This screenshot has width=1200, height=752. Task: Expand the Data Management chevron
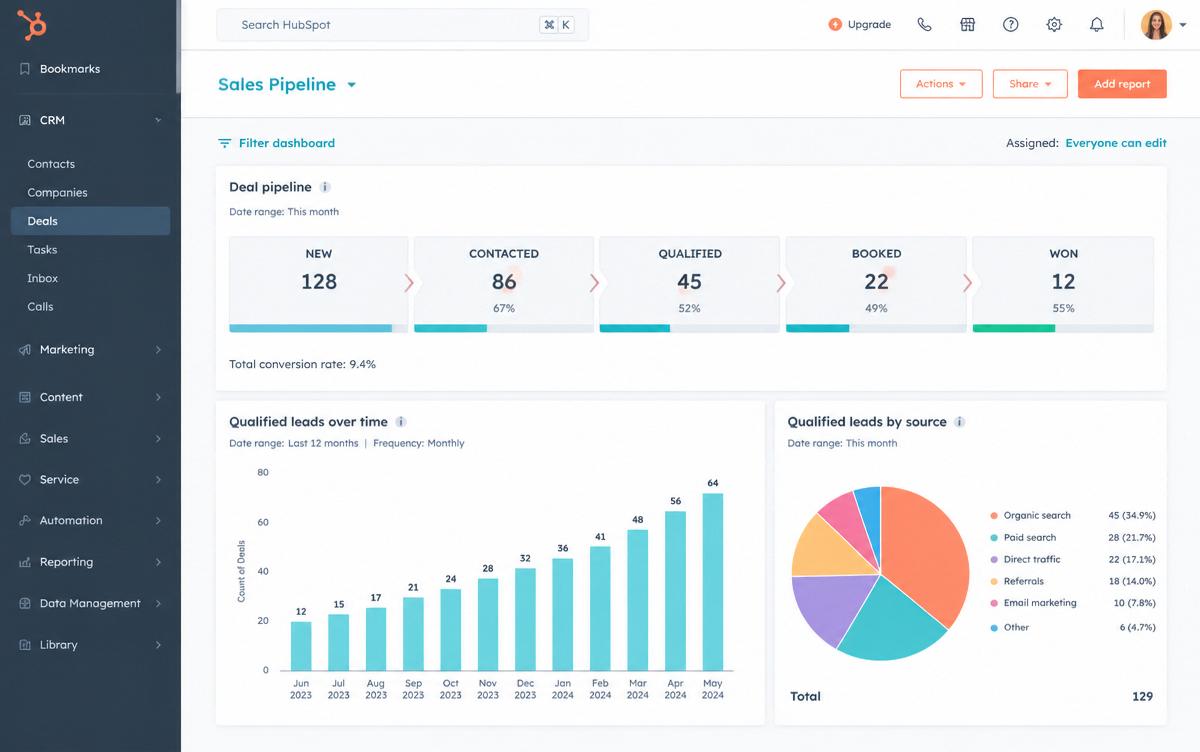coord(158,604)
